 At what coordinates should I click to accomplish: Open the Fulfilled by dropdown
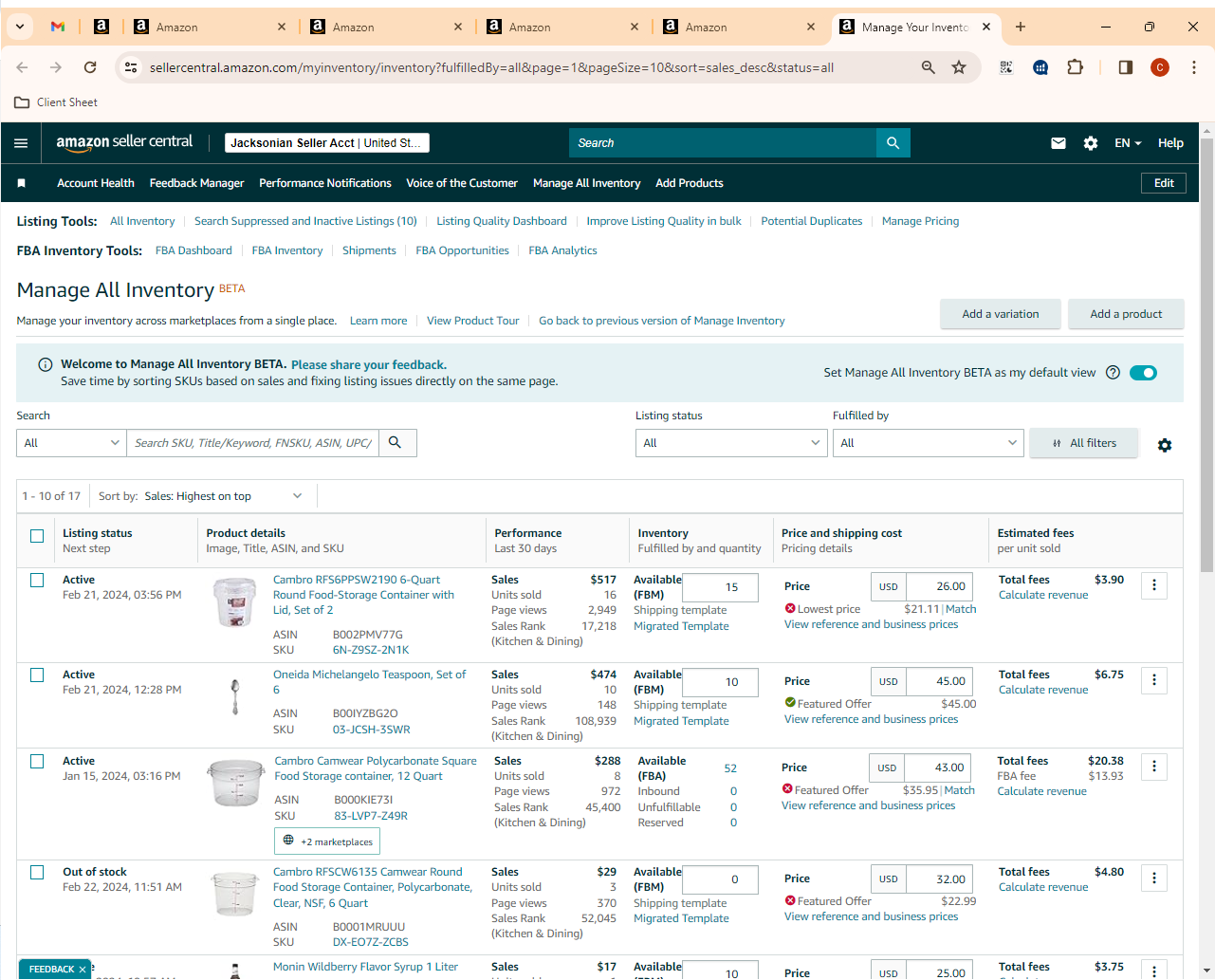(929, 443)
